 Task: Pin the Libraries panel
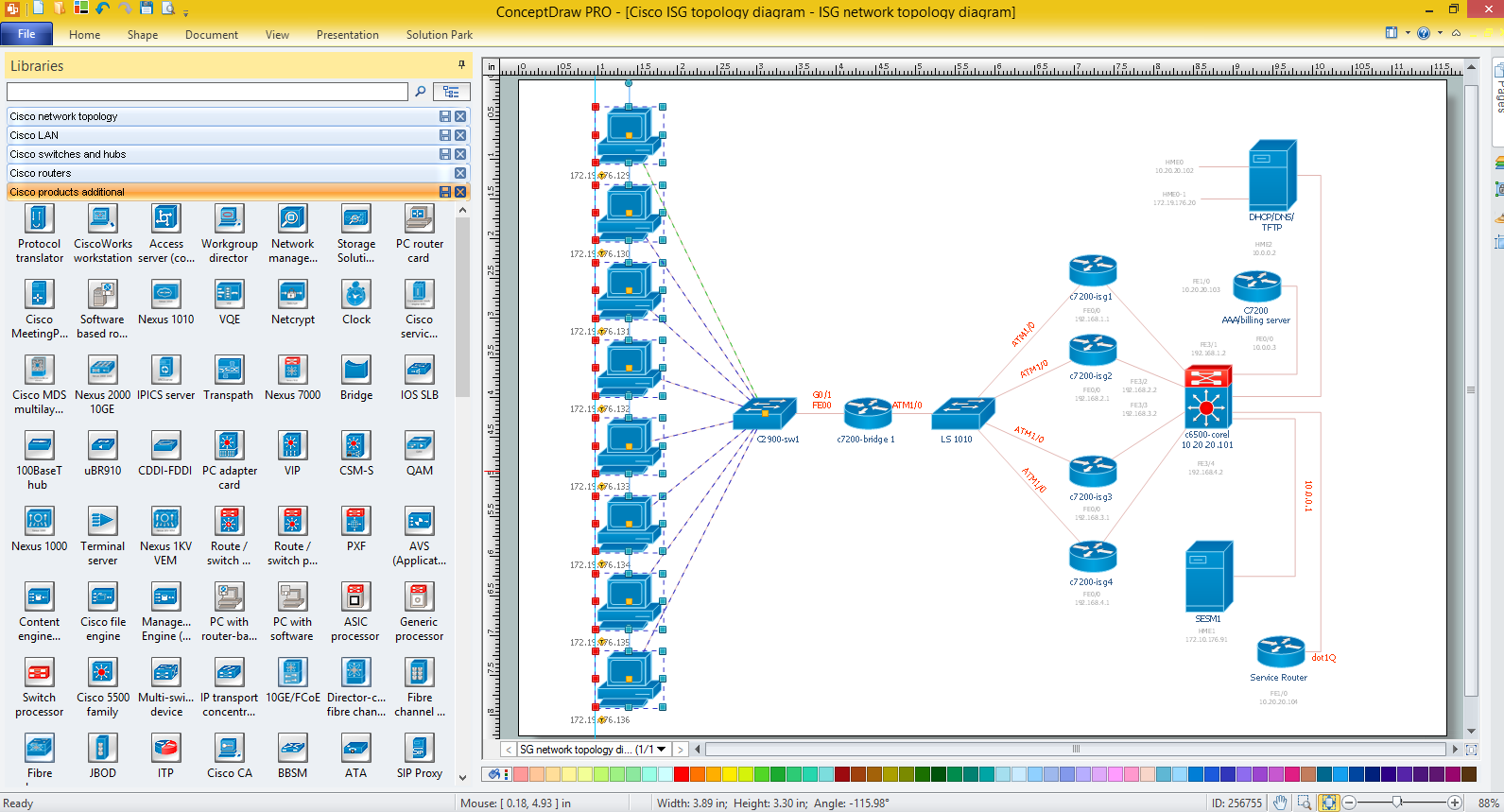[461, 65]
